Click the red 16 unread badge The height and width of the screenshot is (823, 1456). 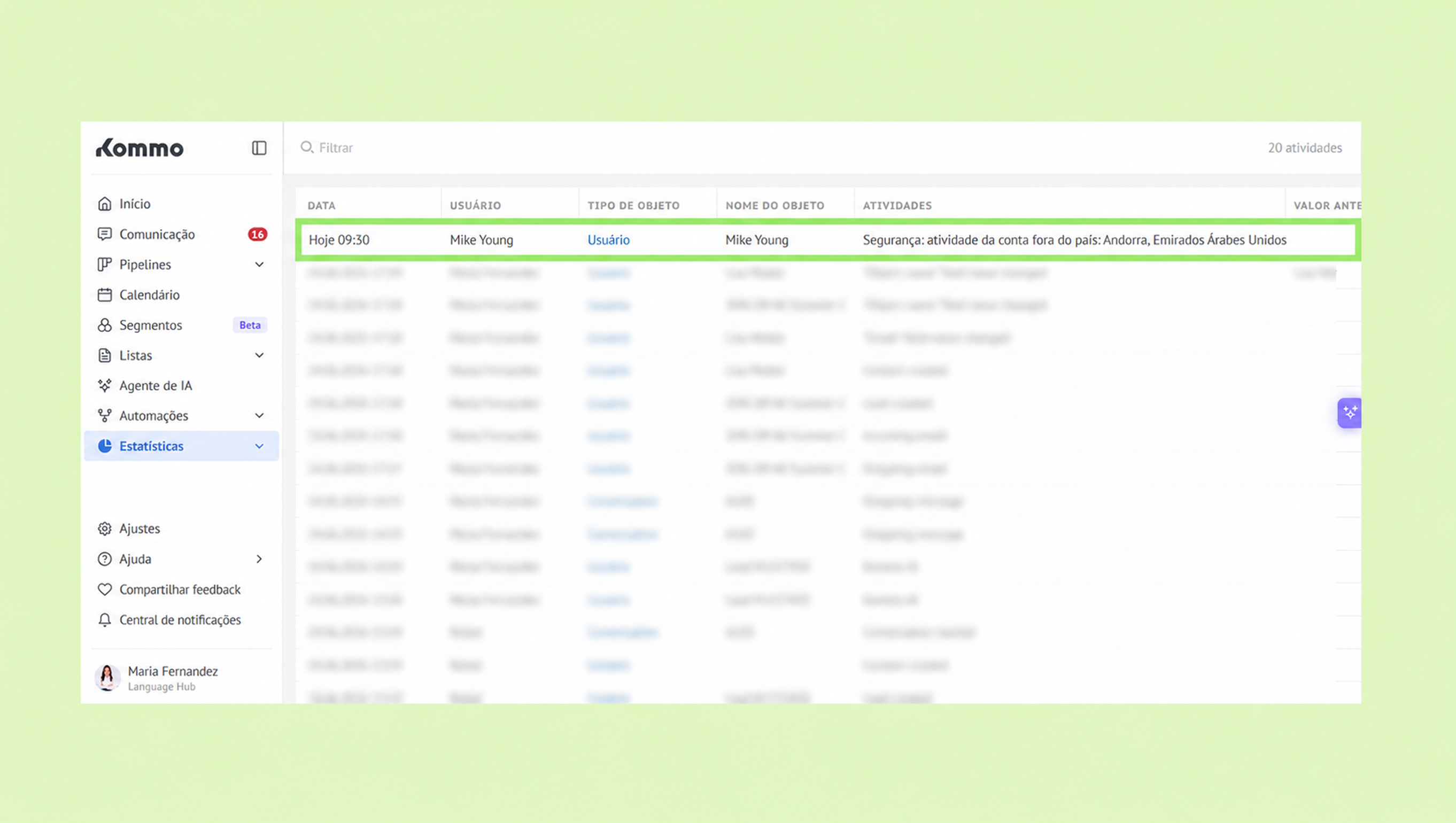pyautogui.click(x=257, y=234)
